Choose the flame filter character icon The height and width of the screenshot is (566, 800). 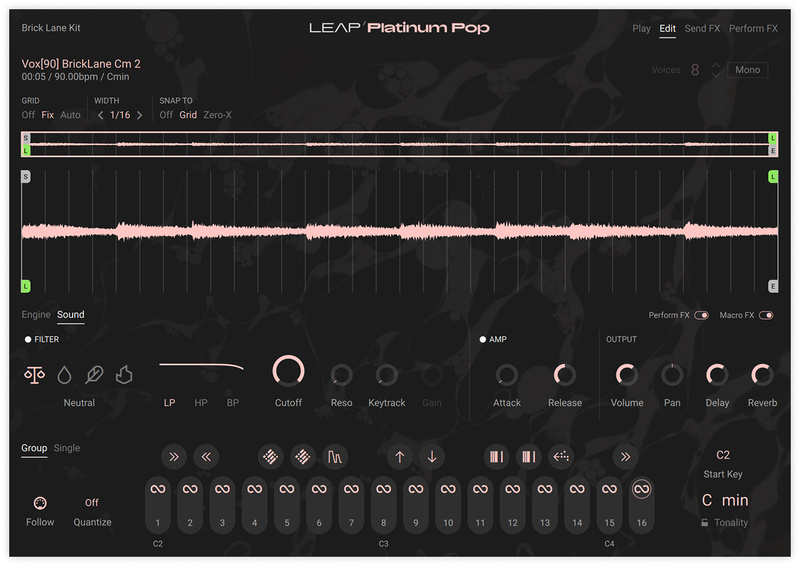click(124, 375)
